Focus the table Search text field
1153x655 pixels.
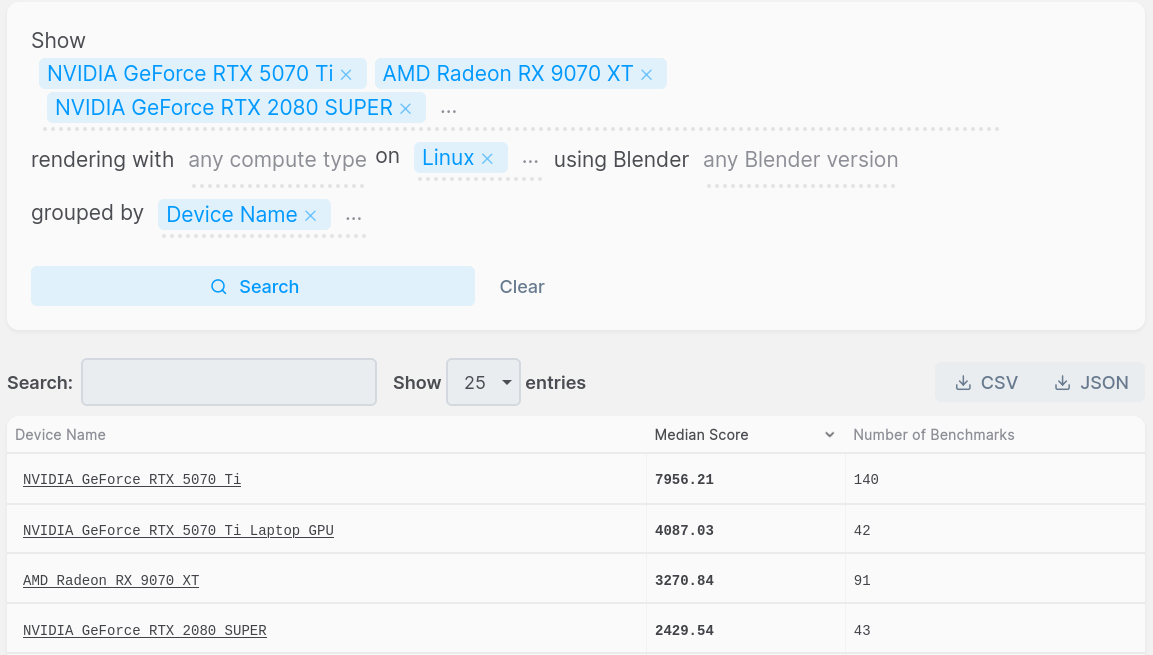[229, 382]
